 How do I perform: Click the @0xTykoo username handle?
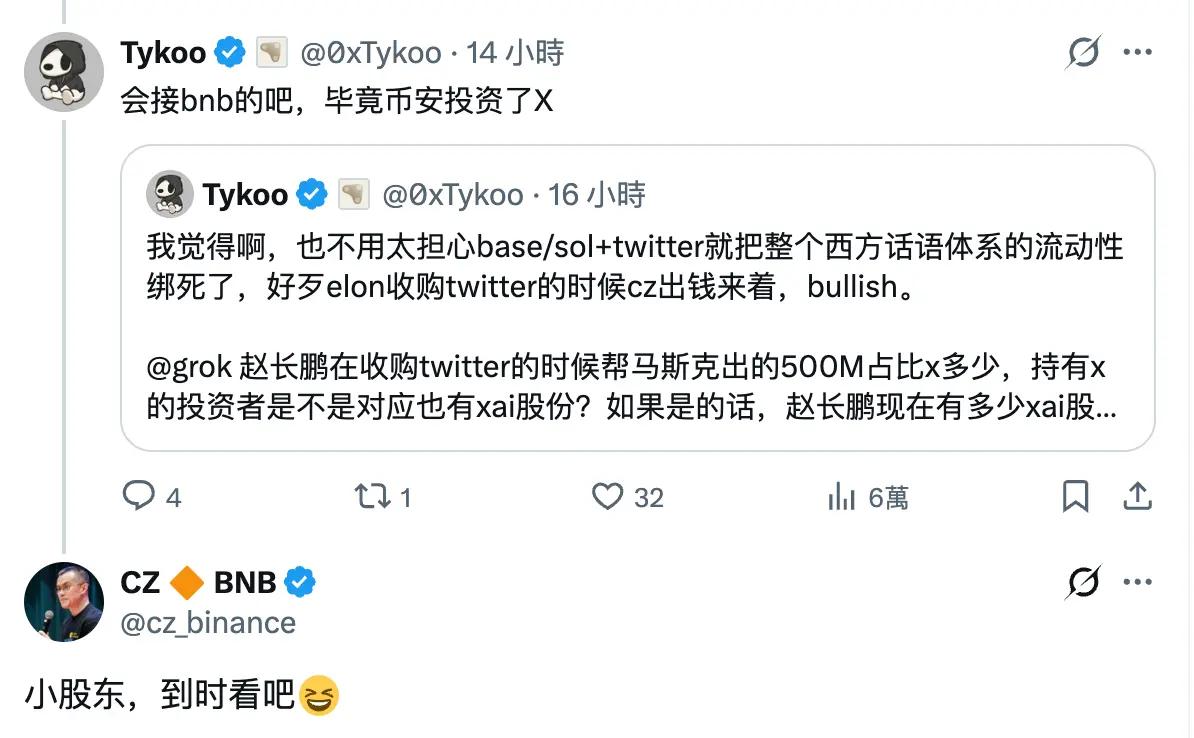pyautogui.click(x=372, y=53)
